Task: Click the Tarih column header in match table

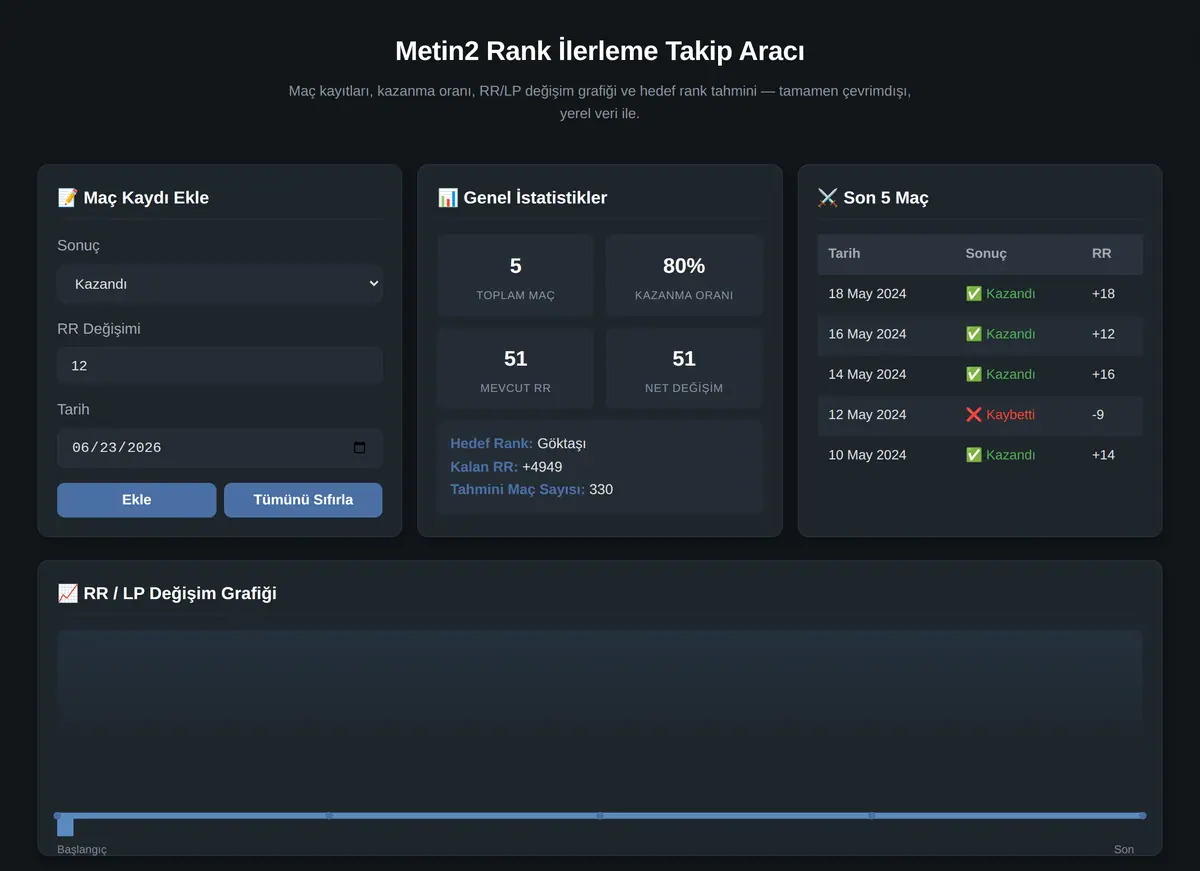Action: [x=844, y=254]
